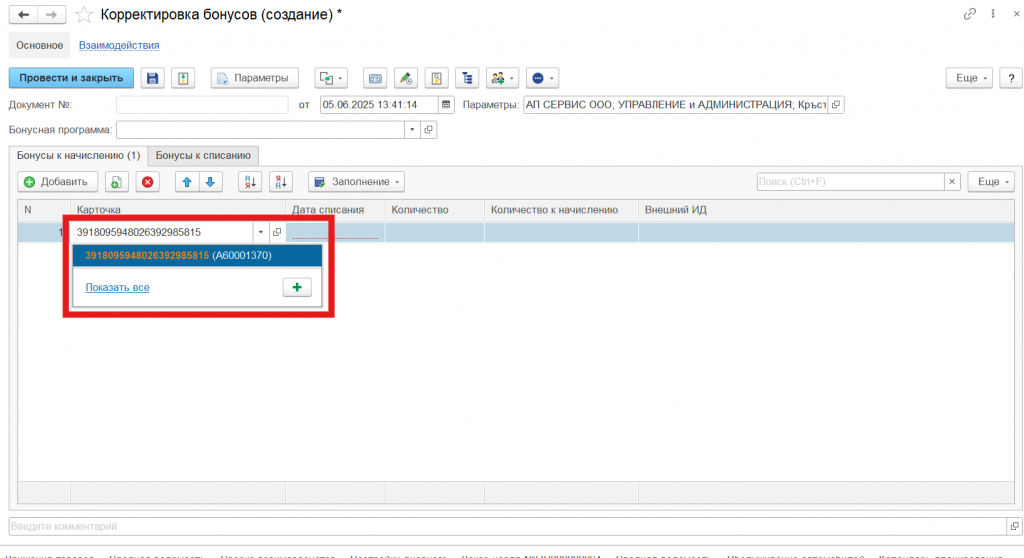Image resolution: width=1024 pixels, height=558 pixels.
Task: Click the save document floppy disk icon
Action: [x=153, y=78]
